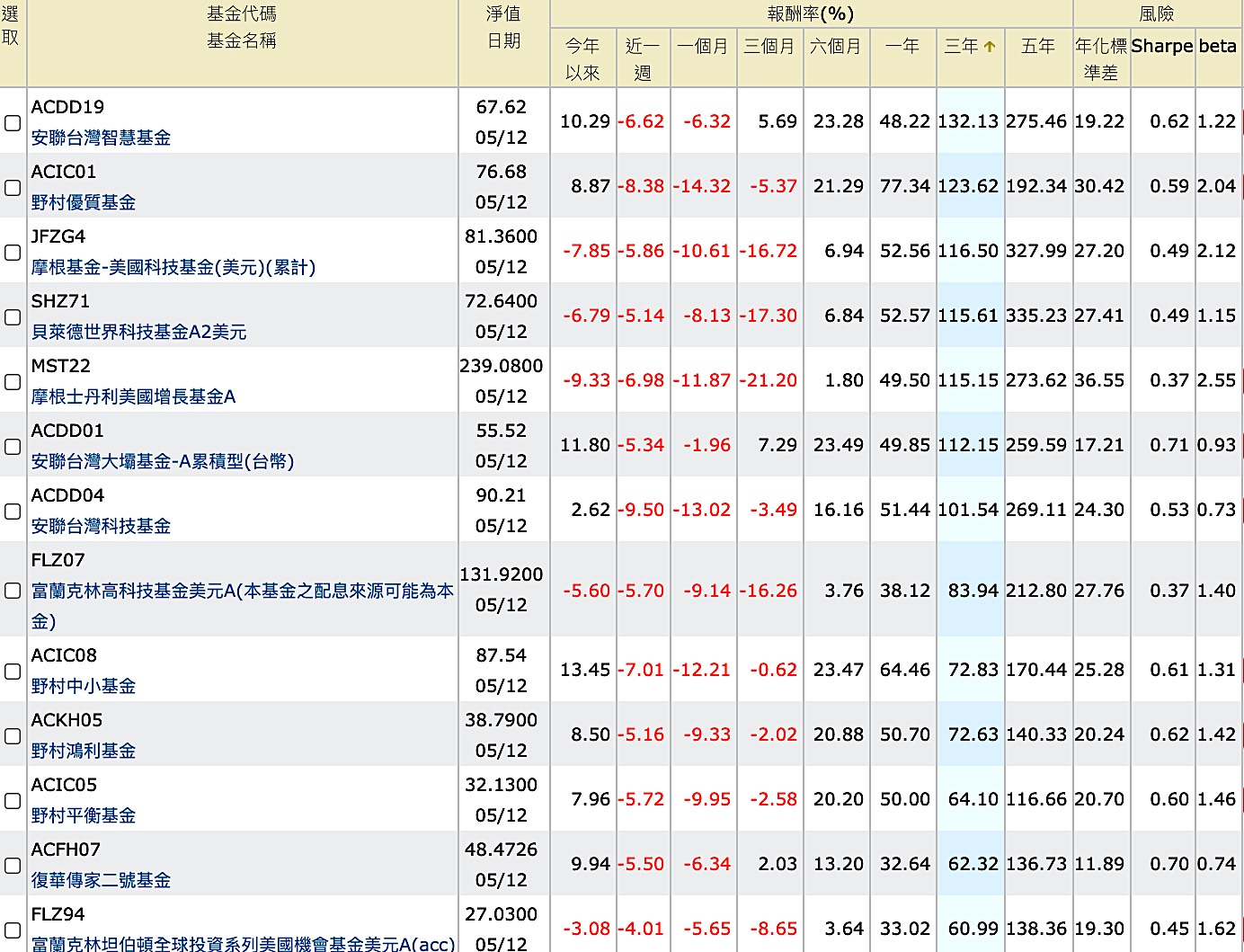The height and width of the screenshot is (952, 1244).
Task: Click the 三年 sort arrow icon
Action: tap(990, 47)
